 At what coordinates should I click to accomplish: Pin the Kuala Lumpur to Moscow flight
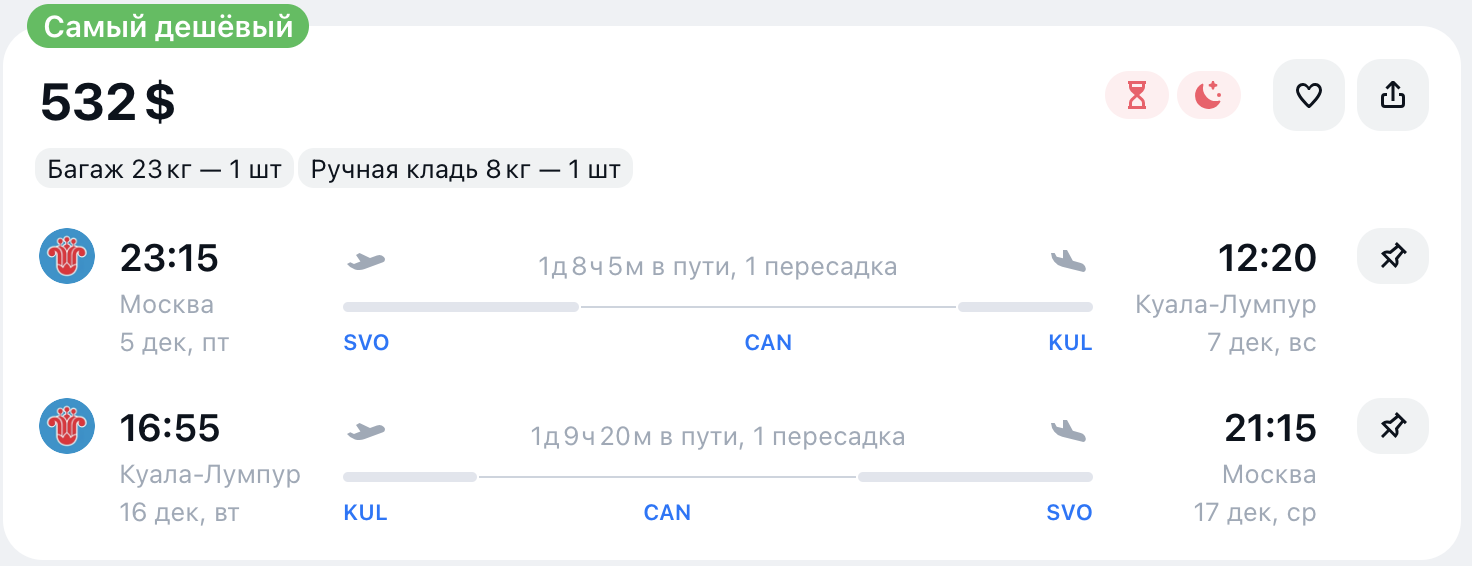1392,427
